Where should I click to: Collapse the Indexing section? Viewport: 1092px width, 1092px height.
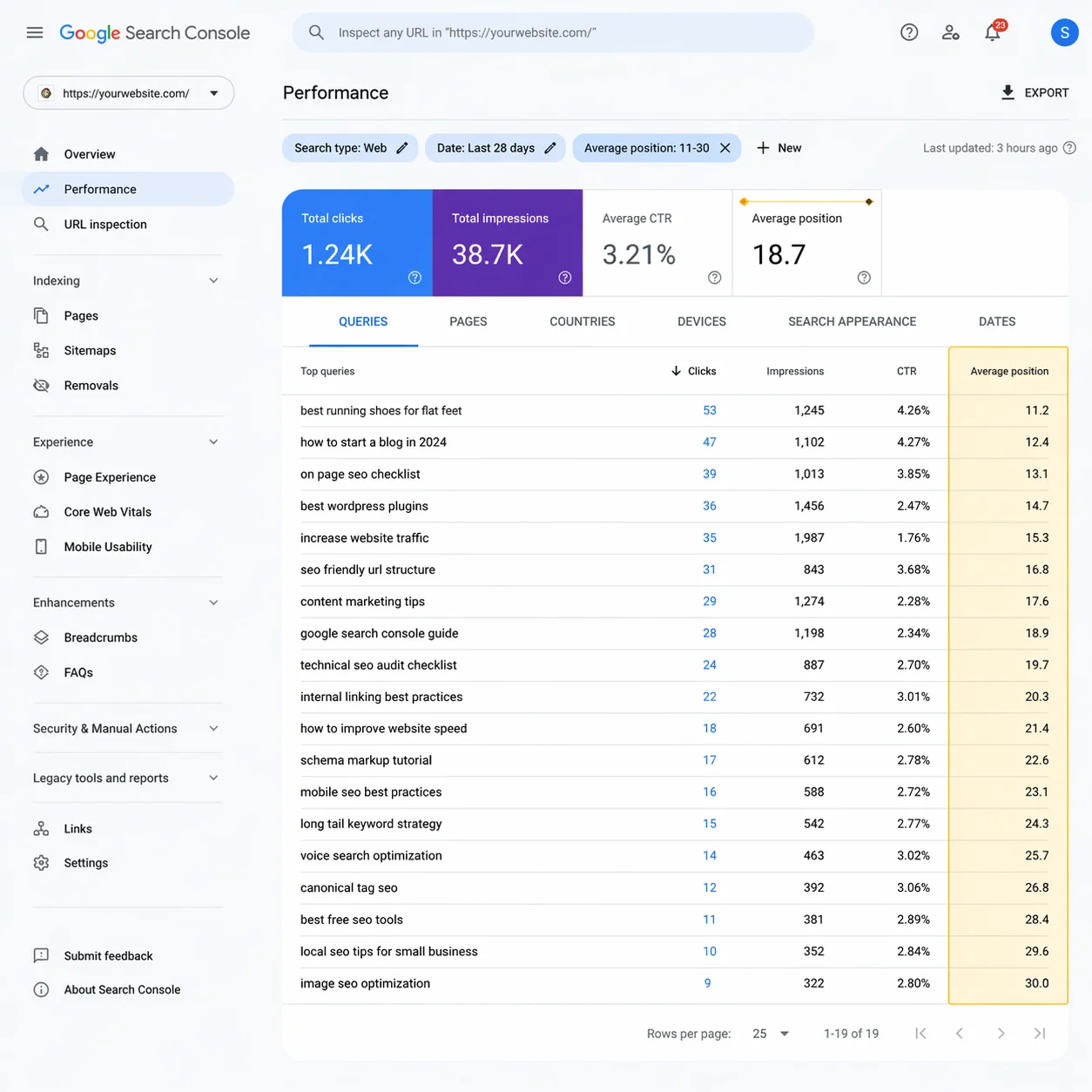pyautogui.click(x=213, y=280)
